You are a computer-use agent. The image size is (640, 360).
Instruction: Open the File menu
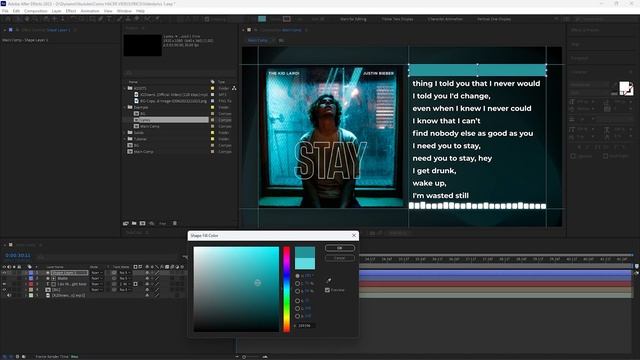(5, 11)
